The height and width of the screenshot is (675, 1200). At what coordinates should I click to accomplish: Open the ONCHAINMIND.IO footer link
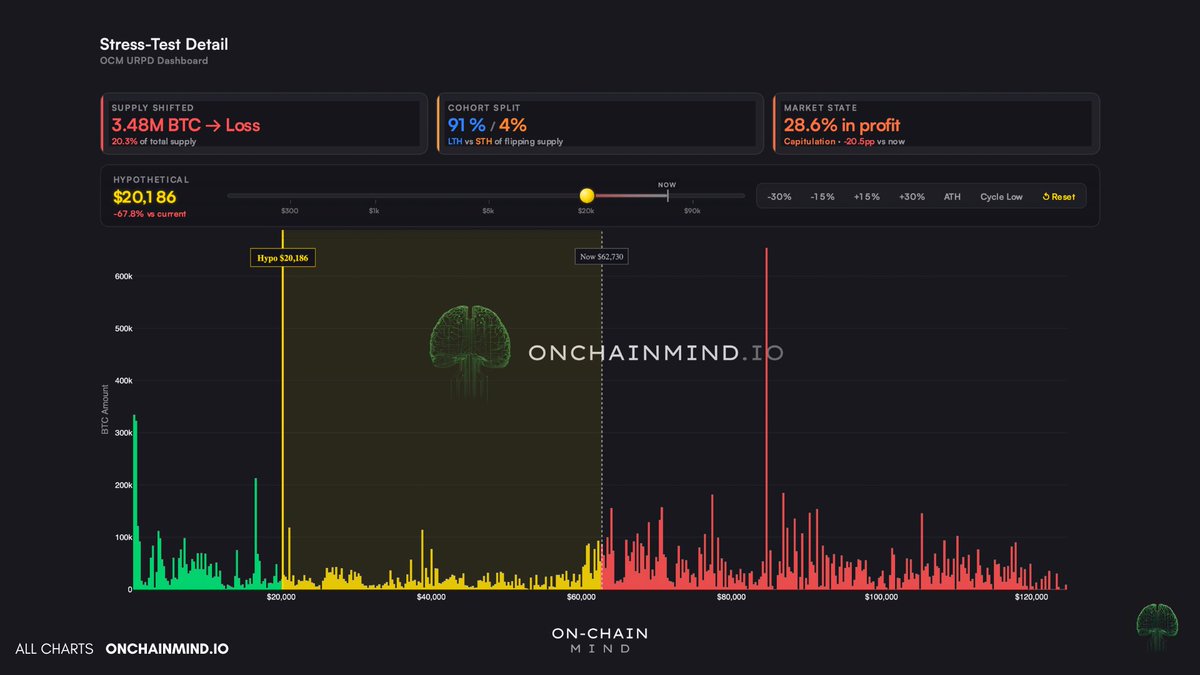pos(167,649)
